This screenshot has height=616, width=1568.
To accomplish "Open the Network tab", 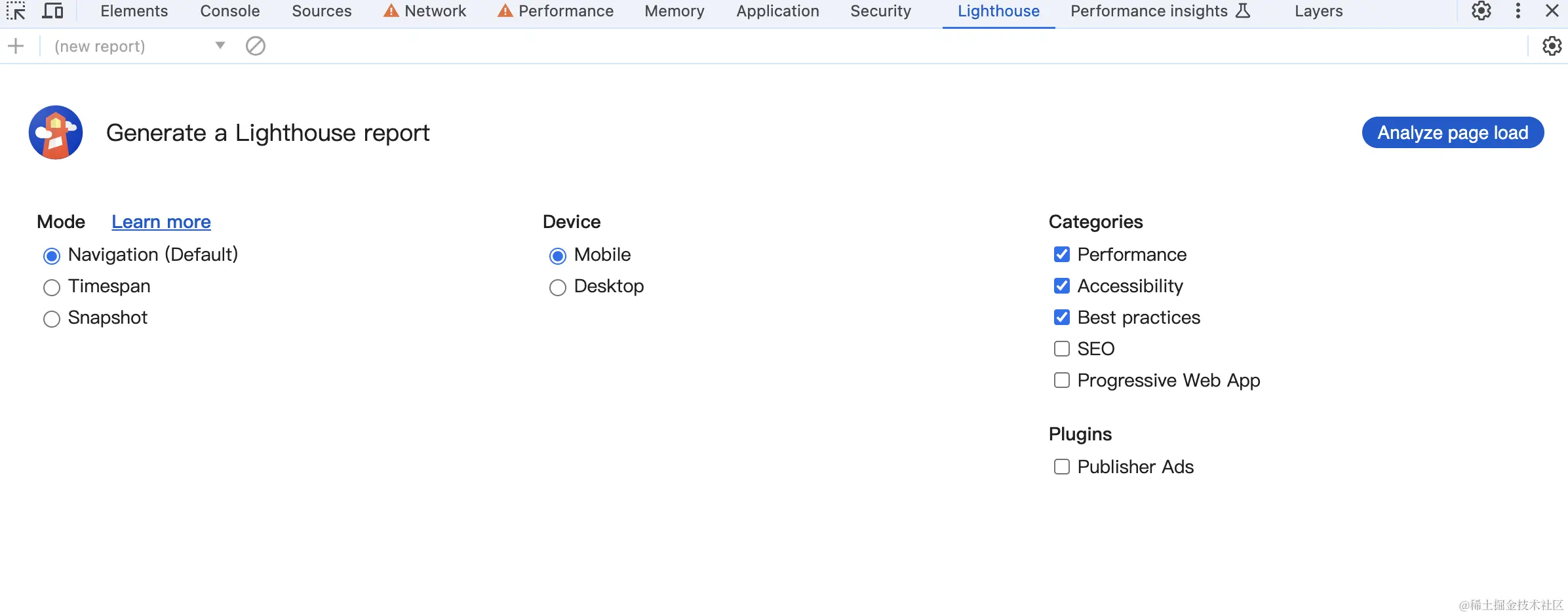I will click(x=425, y=11).
